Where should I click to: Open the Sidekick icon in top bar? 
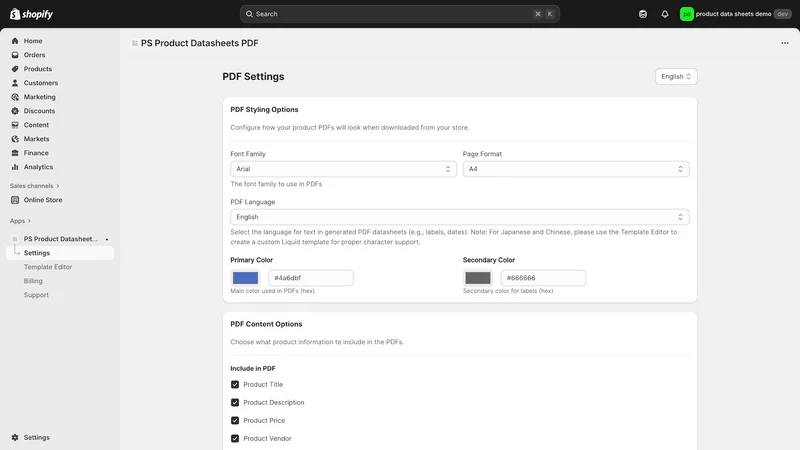643,14
